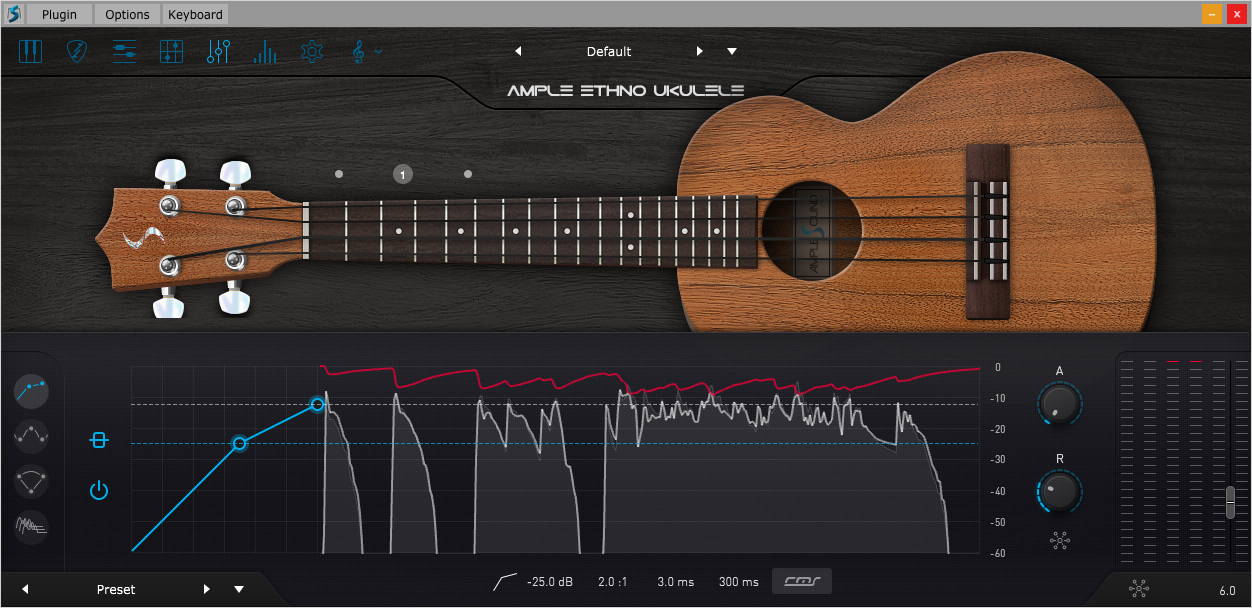Click the upper-left tuning peg
This screenshot has height=608, width=1252.
tap(171, 172)
